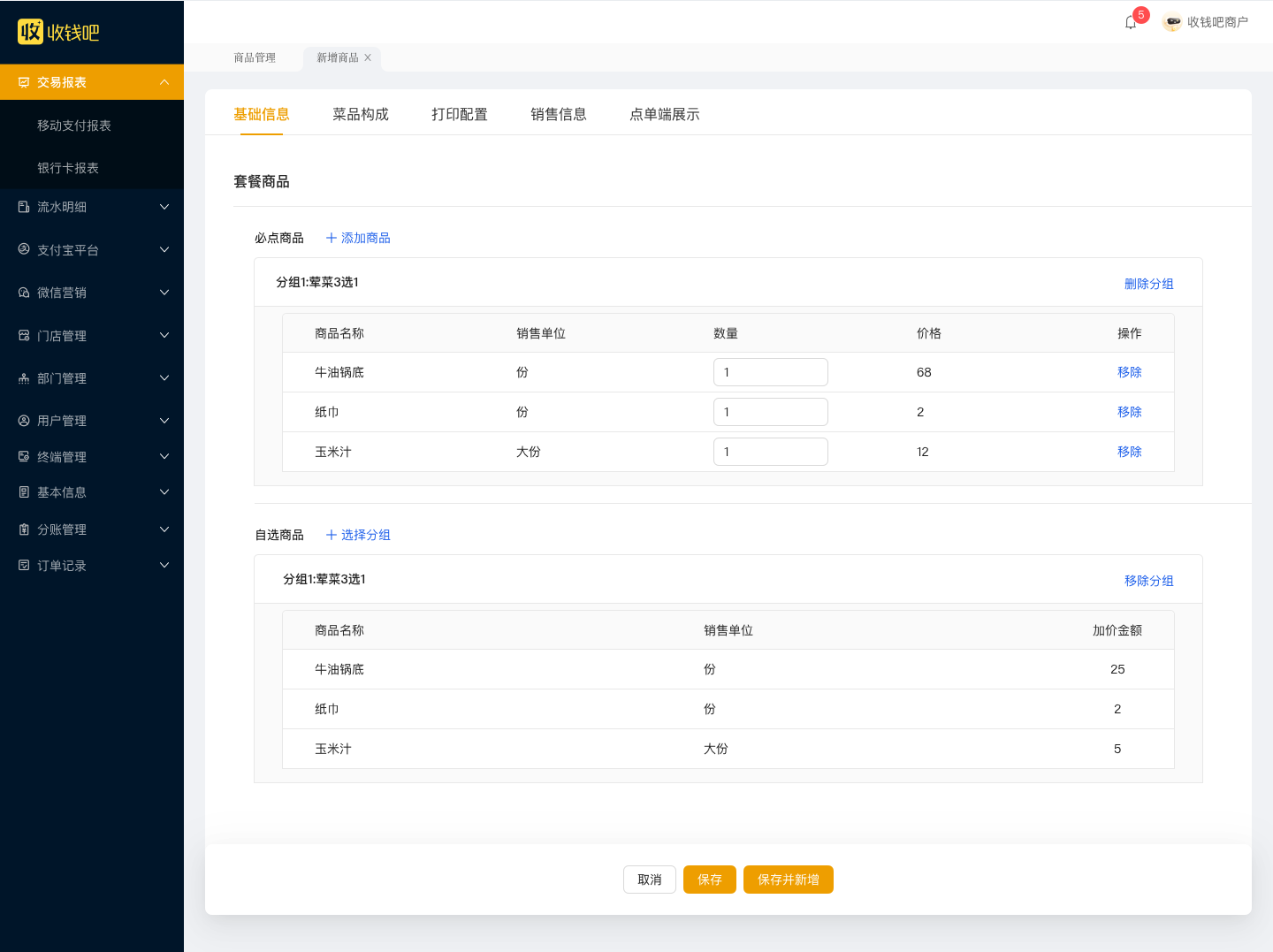Click the 移除分组 link
This screenshot has width=1273, height=952.
point(1149,581)
